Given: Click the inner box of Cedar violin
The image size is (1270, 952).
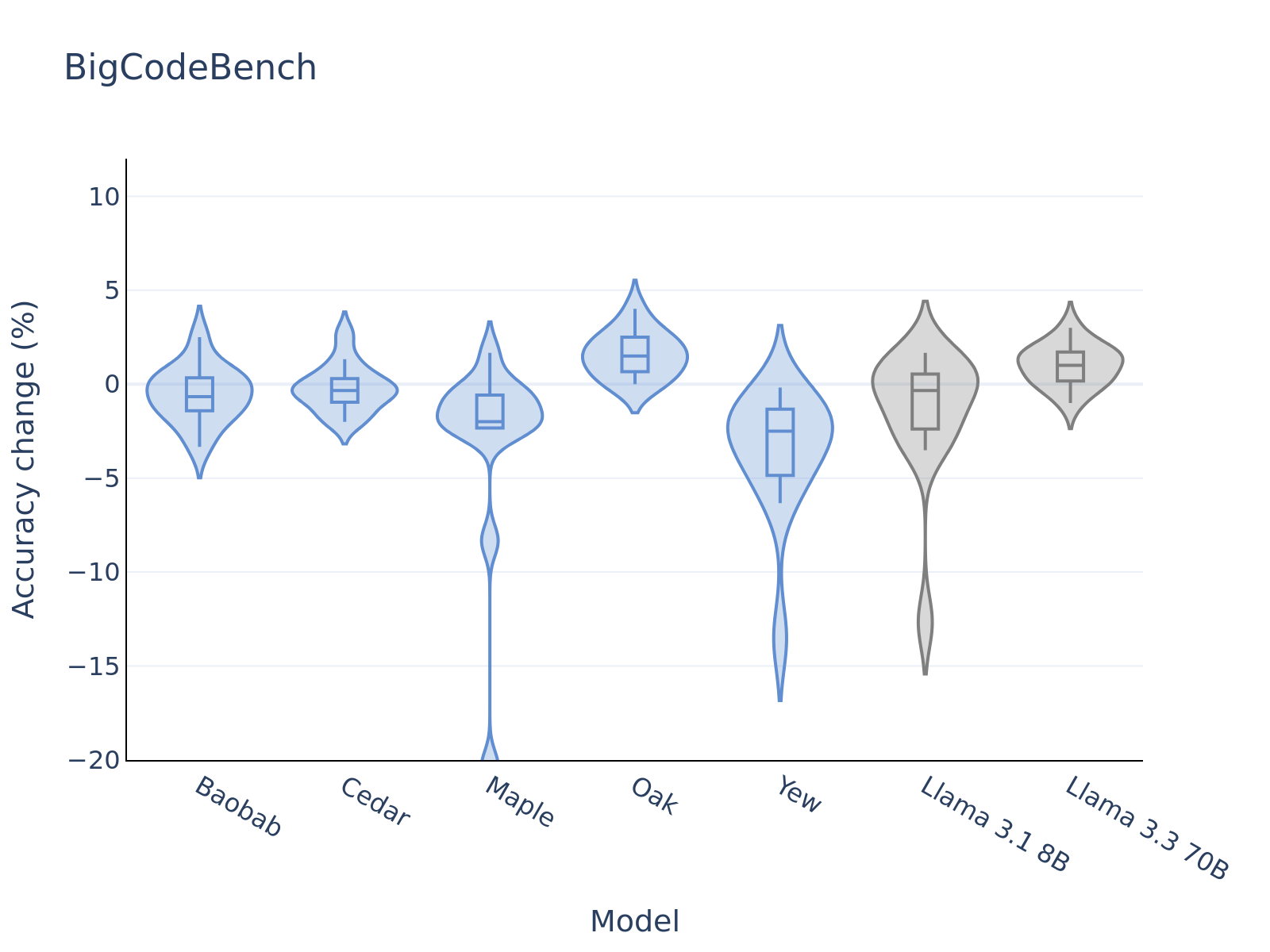Looking at the screenshot, I should [x=344, y=390].
